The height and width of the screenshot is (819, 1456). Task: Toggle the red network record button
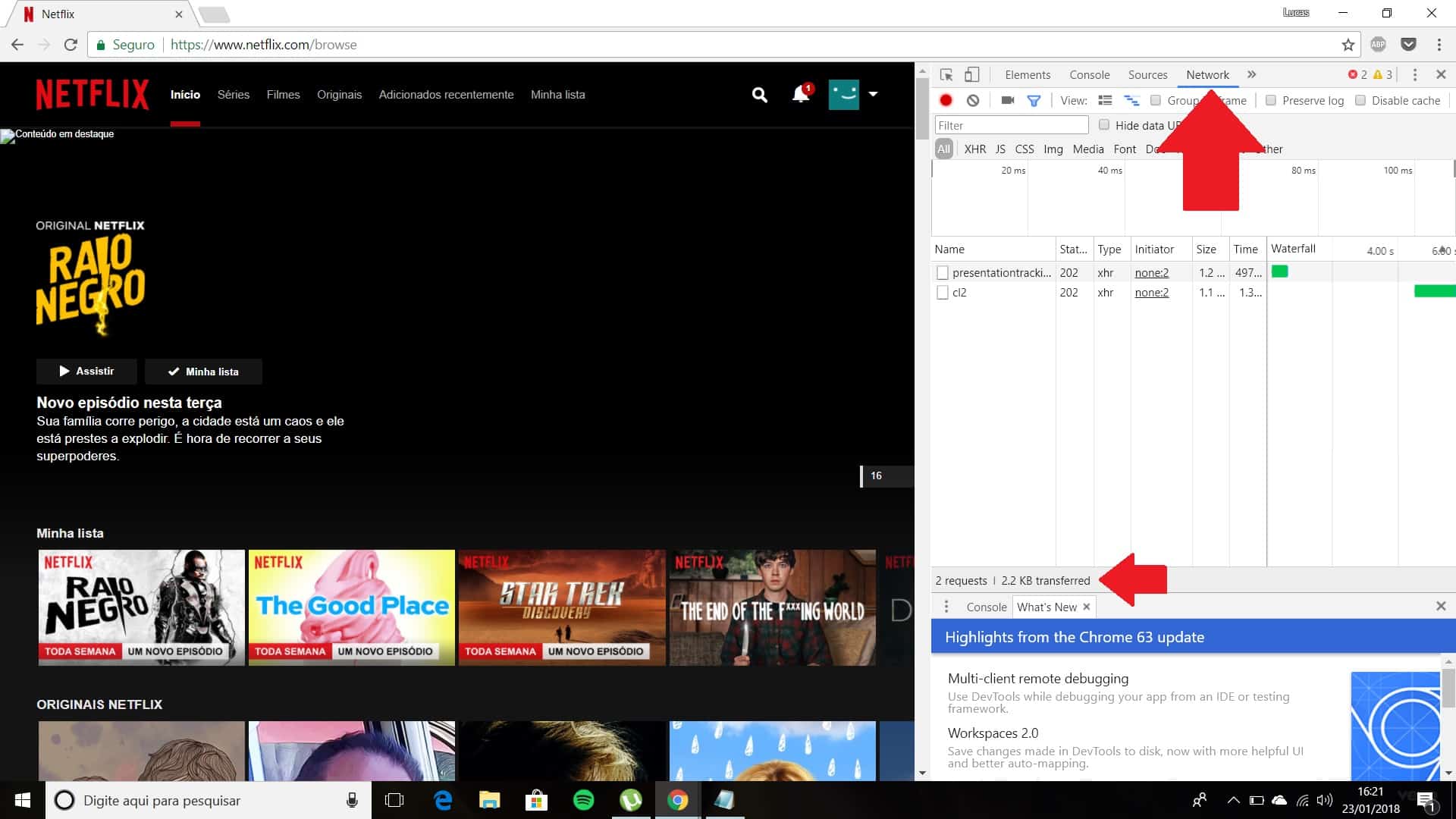(946, 100)
